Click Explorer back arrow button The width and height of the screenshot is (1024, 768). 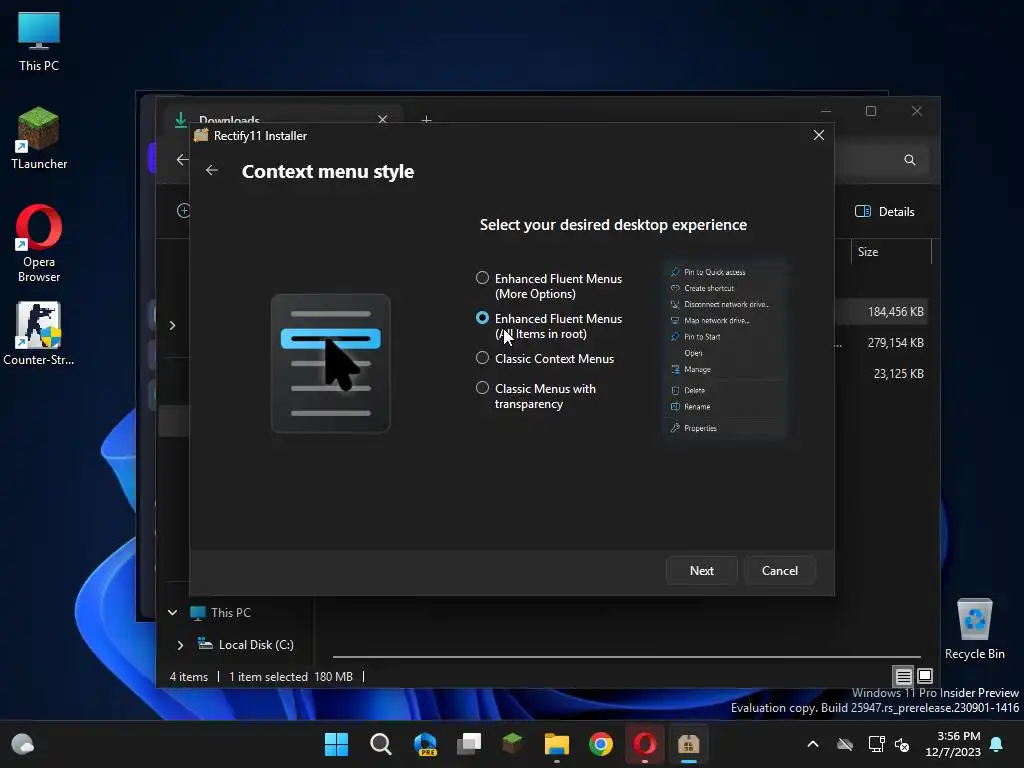point(182,159)
